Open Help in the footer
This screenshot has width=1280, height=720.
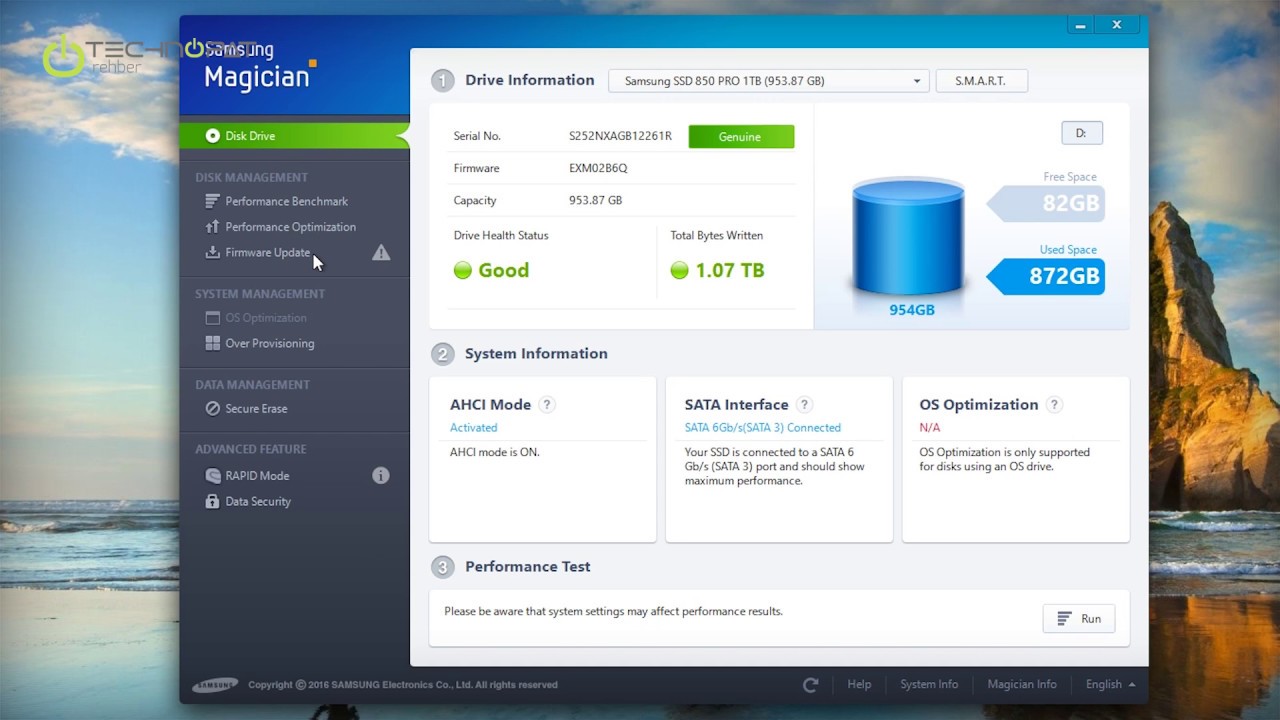[859, 685]
